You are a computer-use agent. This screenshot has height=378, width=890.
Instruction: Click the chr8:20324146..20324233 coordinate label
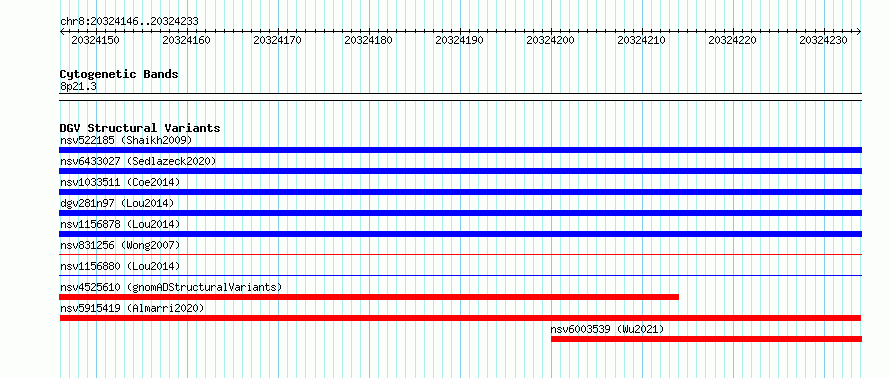coord(129,21)
